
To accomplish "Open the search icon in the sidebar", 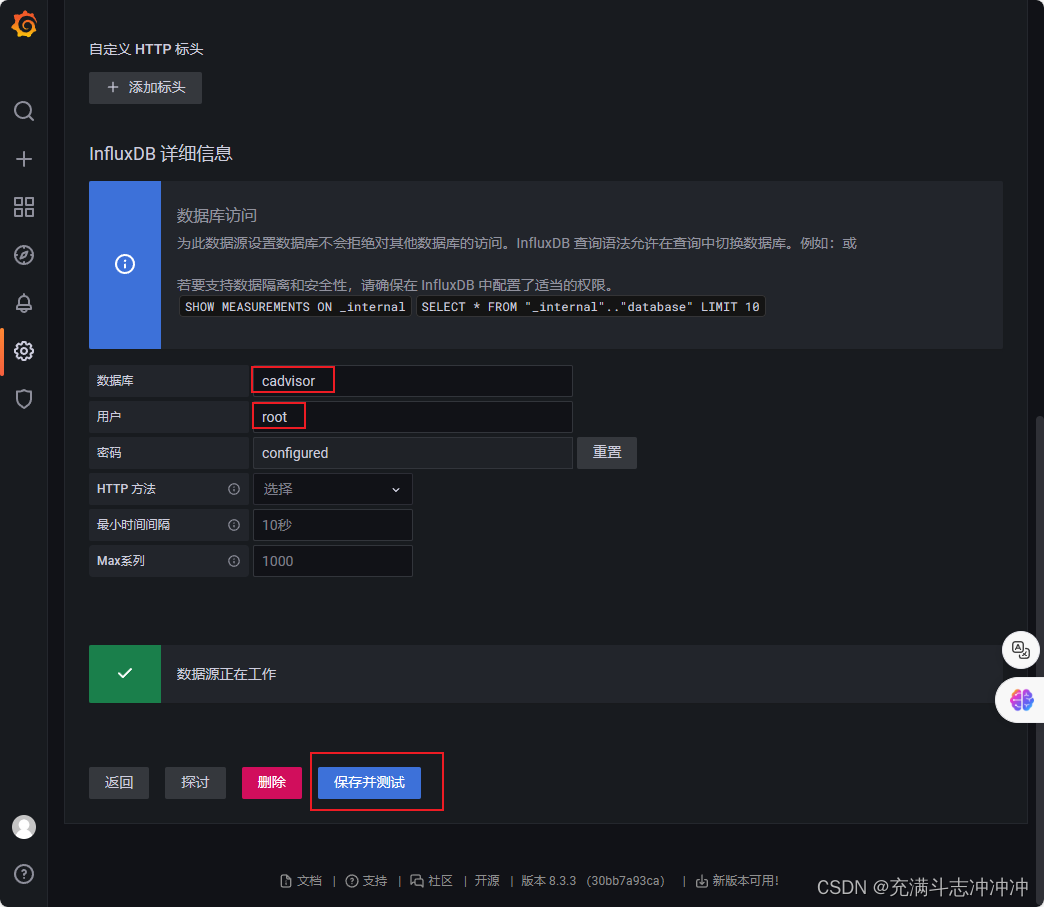I will coord(24,111).
